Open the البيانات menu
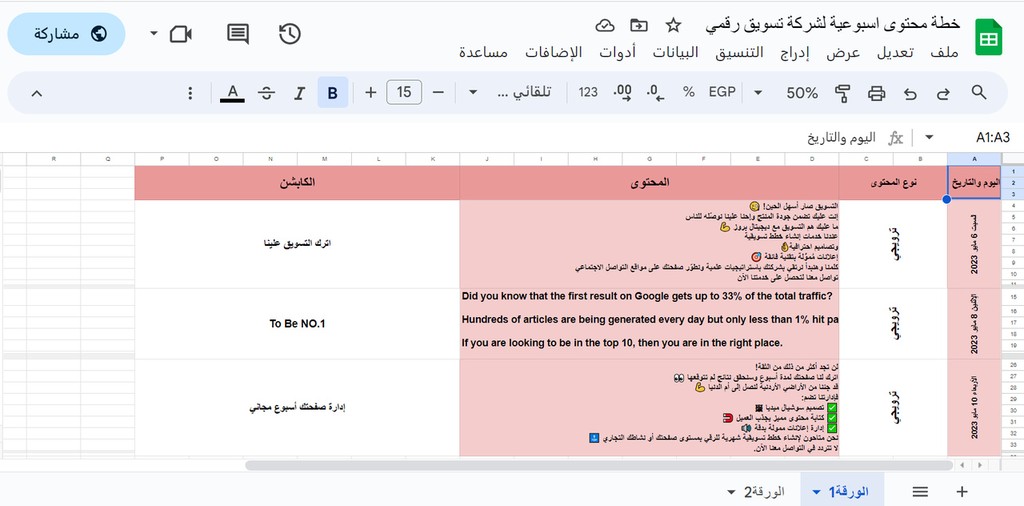 [x=675, y=53]
